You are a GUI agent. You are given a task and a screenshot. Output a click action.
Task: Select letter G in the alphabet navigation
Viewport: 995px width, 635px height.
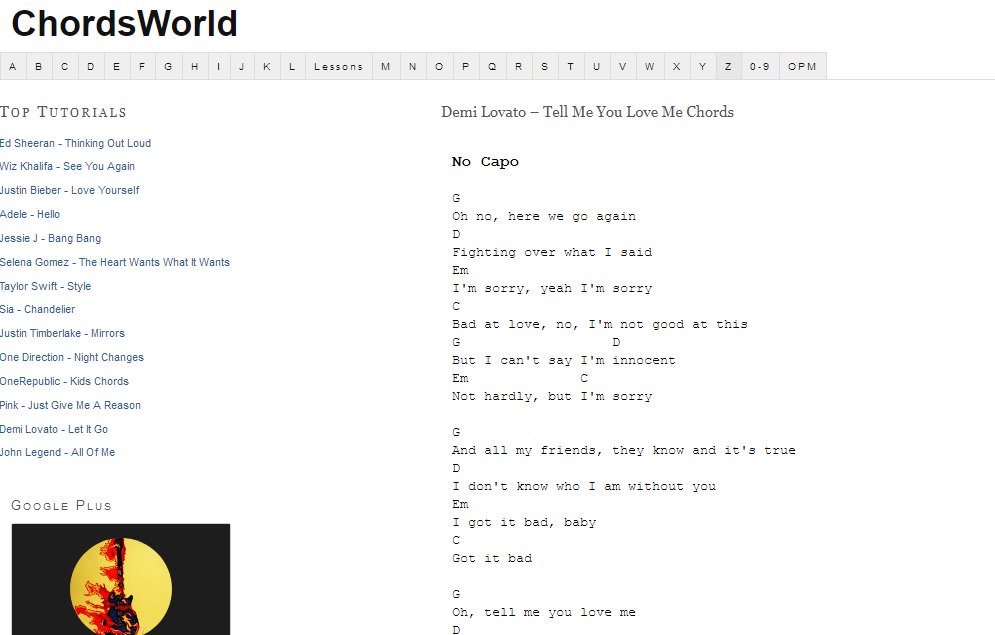coord(168,66)
